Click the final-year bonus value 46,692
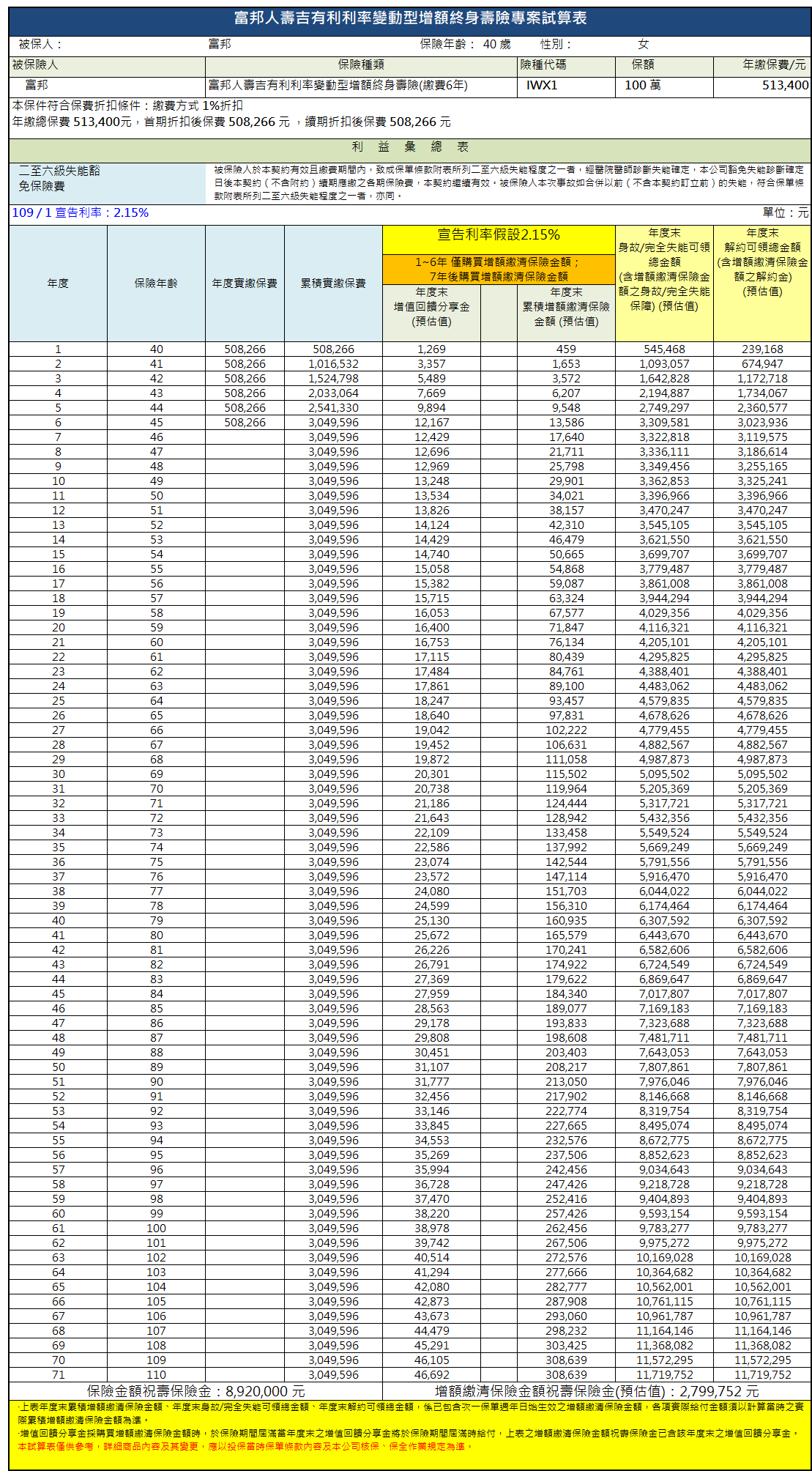 pyautogui.click(x=431, y=1375)
